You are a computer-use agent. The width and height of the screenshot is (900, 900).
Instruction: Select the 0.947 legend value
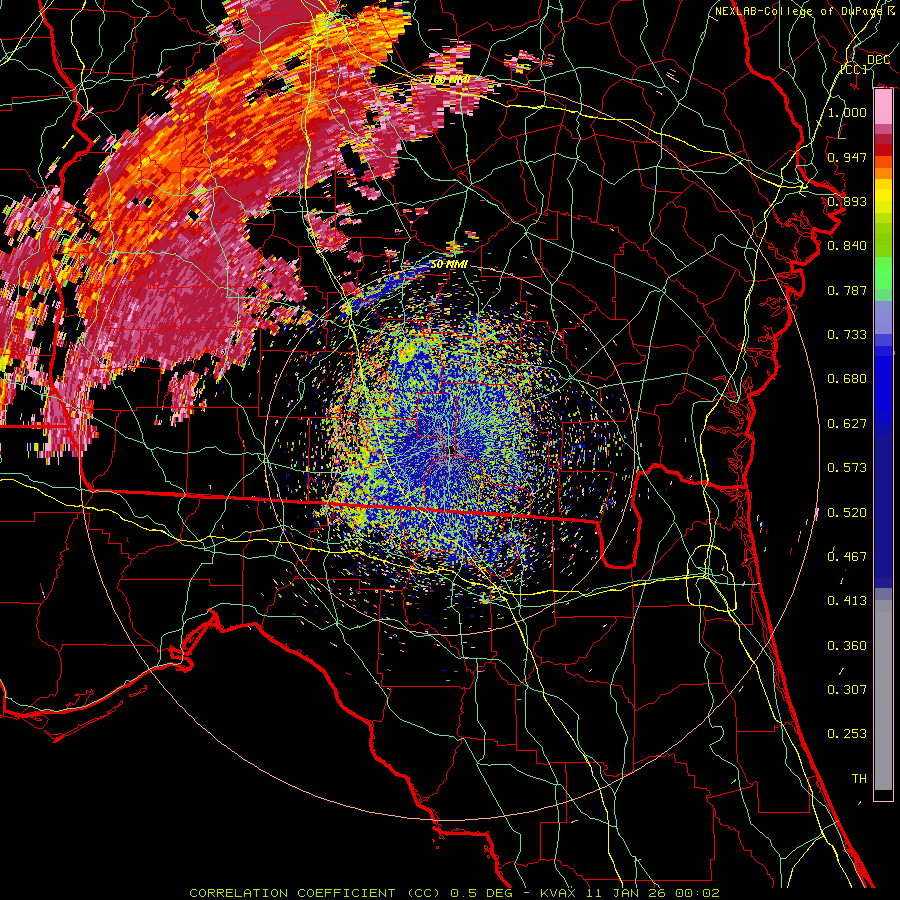pyautogui.click(x=847, y=157)
